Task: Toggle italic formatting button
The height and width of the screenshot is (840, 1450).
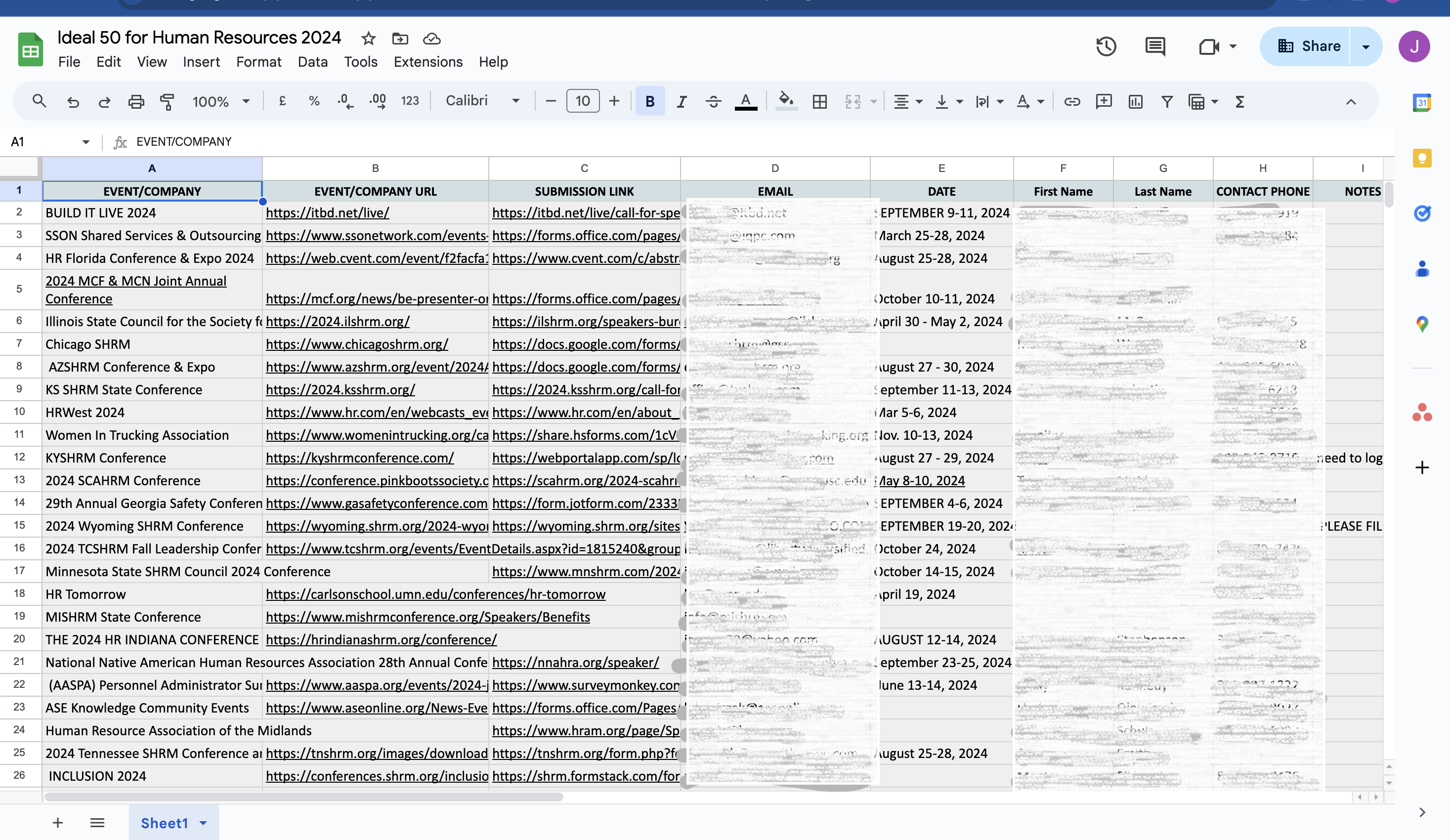Action: [x=682, y=102]
